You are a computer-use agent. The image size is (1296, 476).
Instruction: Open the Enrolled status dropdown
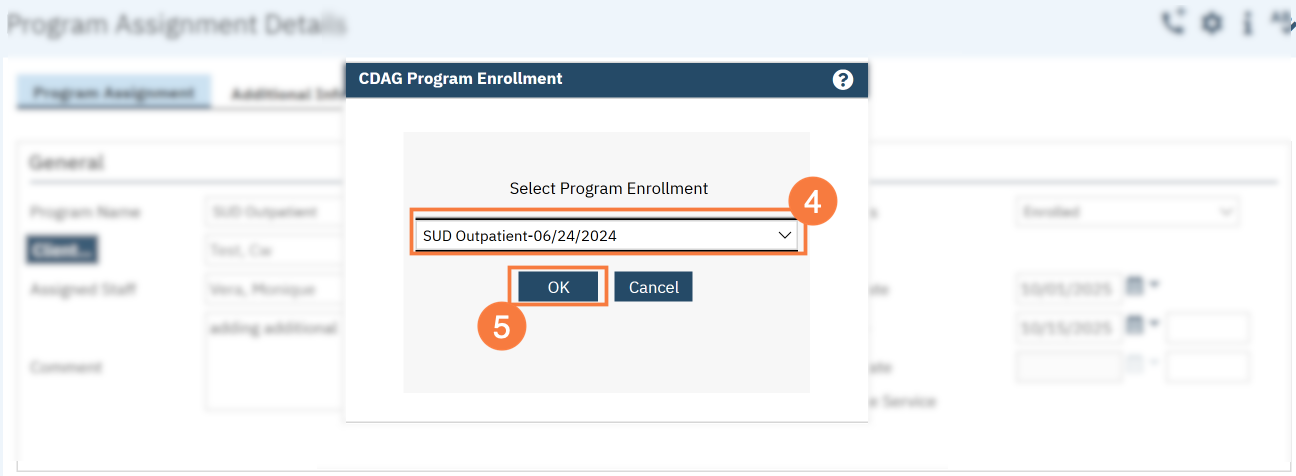click(x=1127, y=212)
